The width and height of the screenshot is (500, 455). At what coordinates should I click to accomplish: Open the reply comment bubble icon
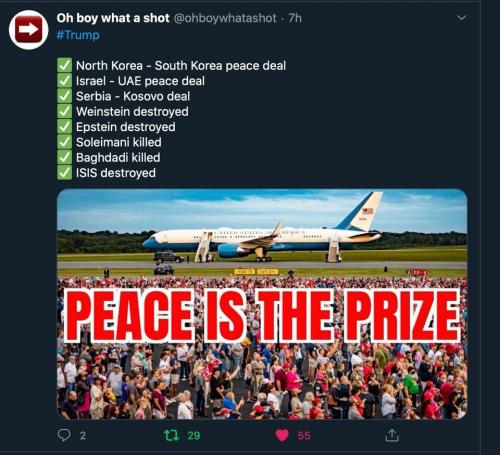64,435
